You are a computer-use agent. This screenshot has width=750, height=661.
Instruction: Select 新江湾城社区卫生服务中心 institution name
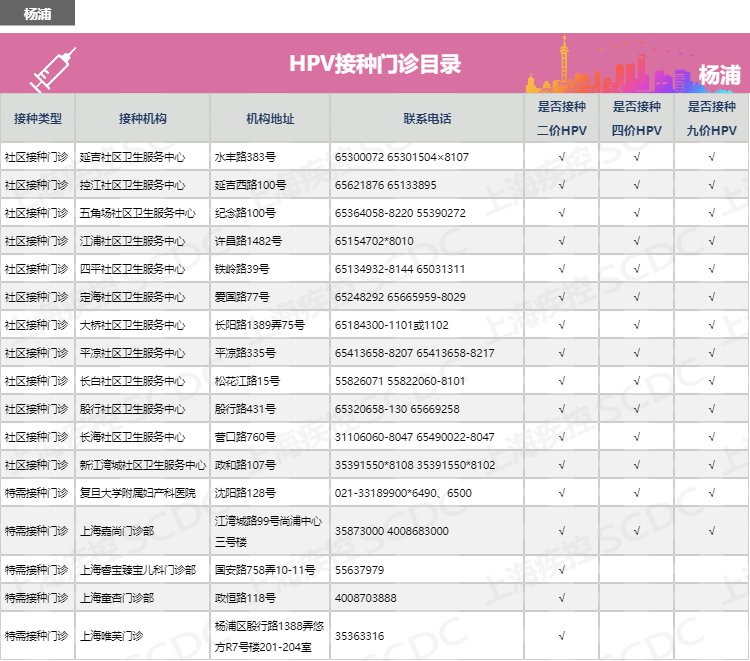(x=142, y=465)
